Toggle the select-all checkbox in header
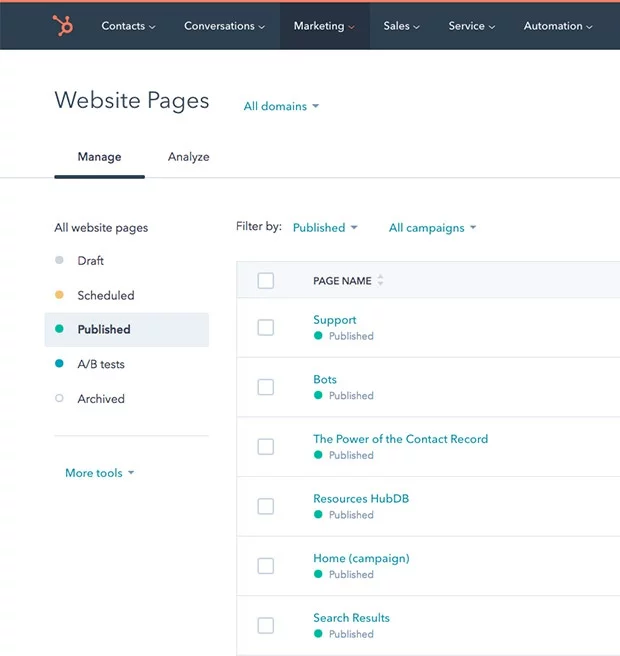The height and width of the screenshot is (656, 620). (x=266, y=281)
